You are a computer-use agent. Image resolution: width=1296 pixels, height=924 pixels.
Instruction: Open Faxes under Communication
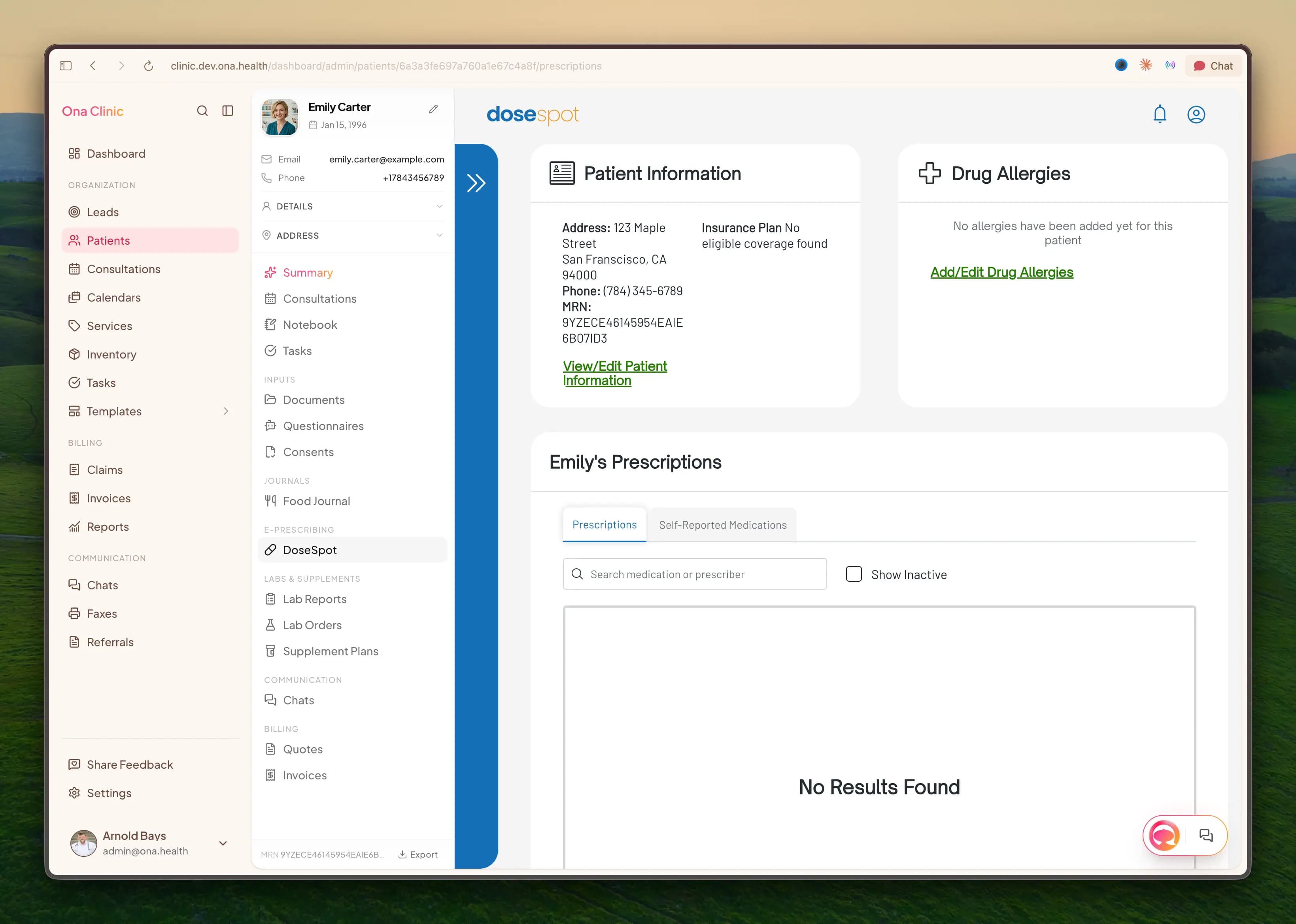pyautogui.click(x=150, y=614)
